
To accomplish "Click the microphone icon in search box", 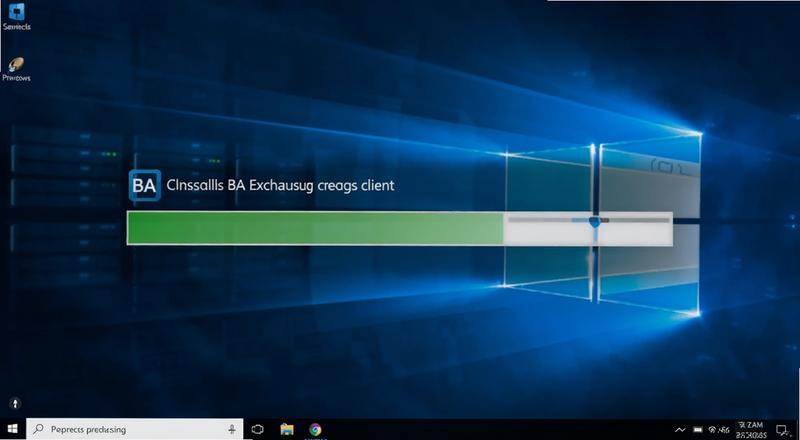I will 232,429.
